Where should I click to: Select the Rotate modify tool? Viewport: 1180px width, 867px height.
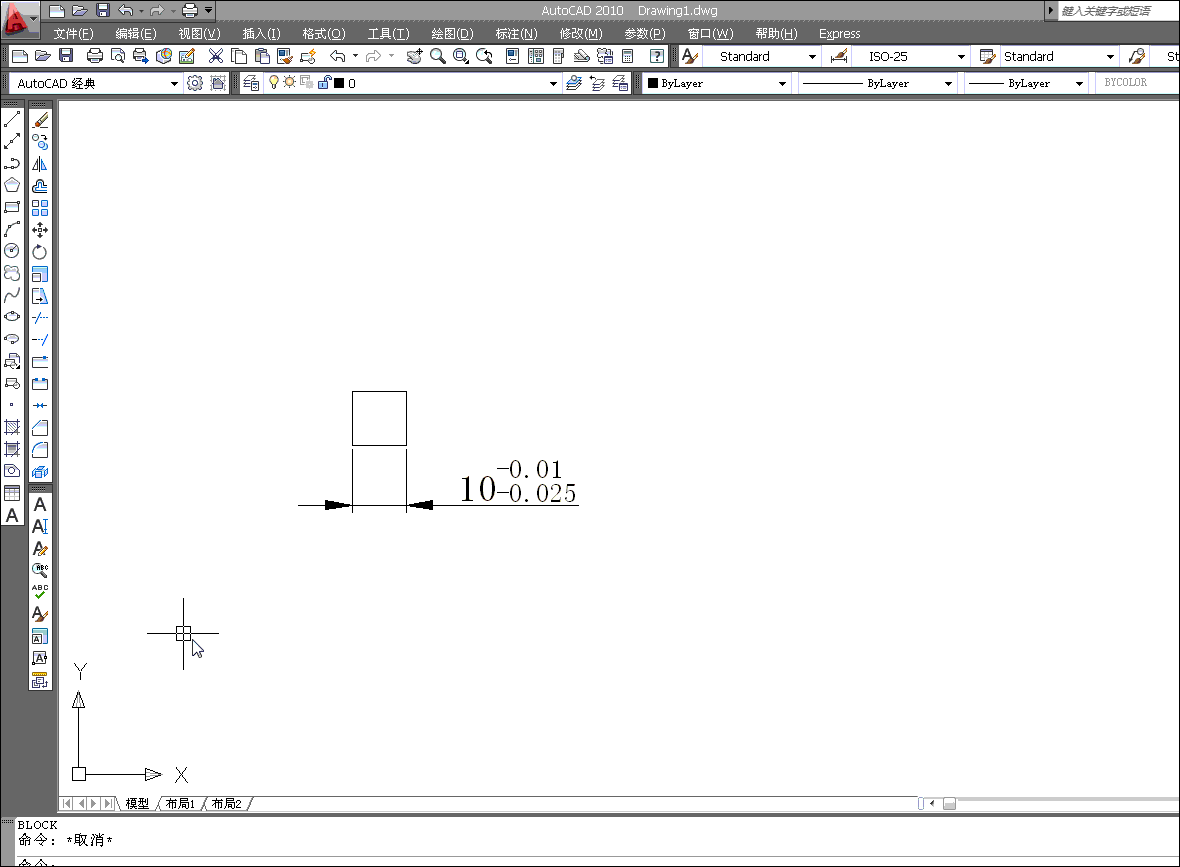pos(40,251)
